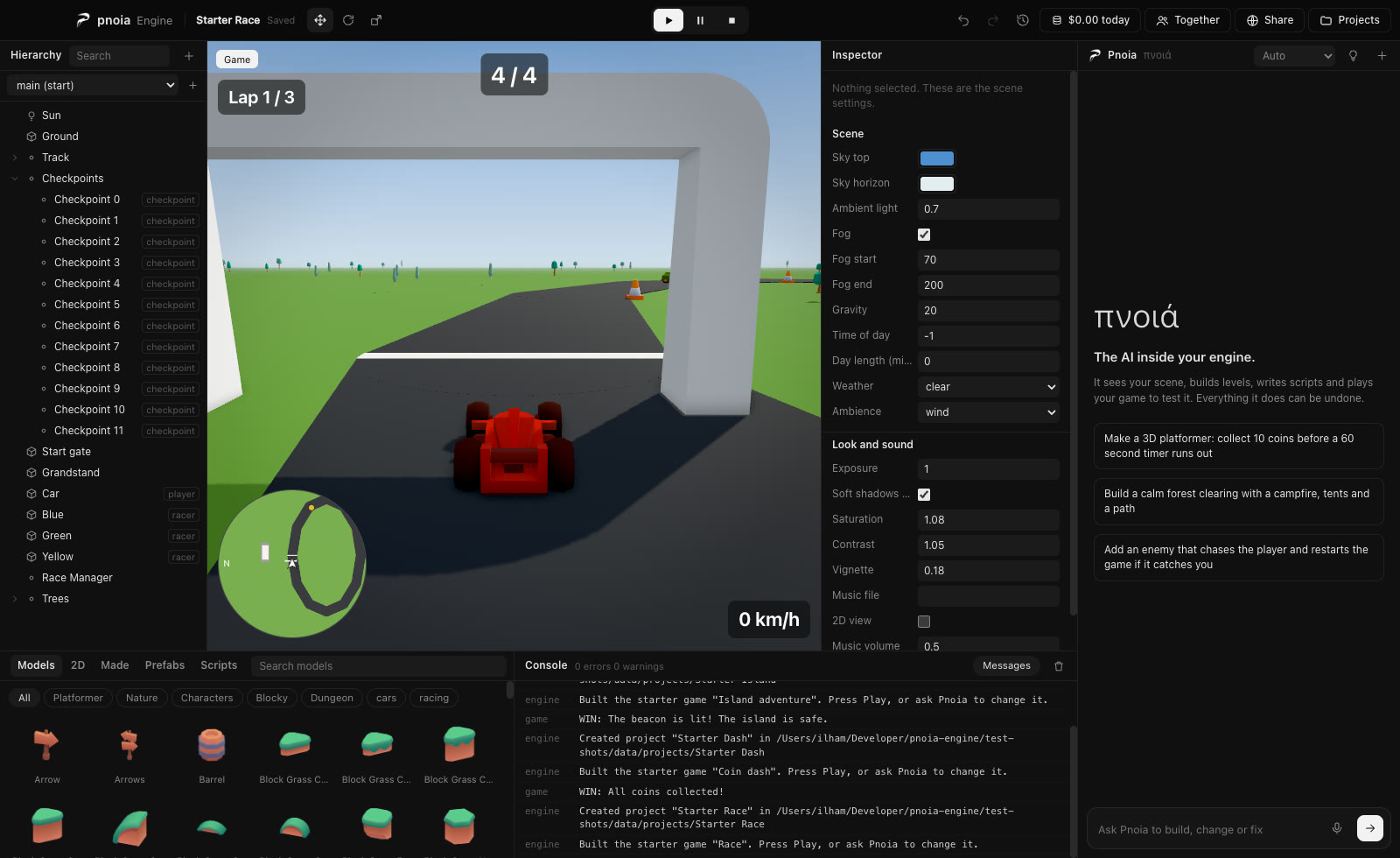Click the Messages button in Console

click(1006, 666)
